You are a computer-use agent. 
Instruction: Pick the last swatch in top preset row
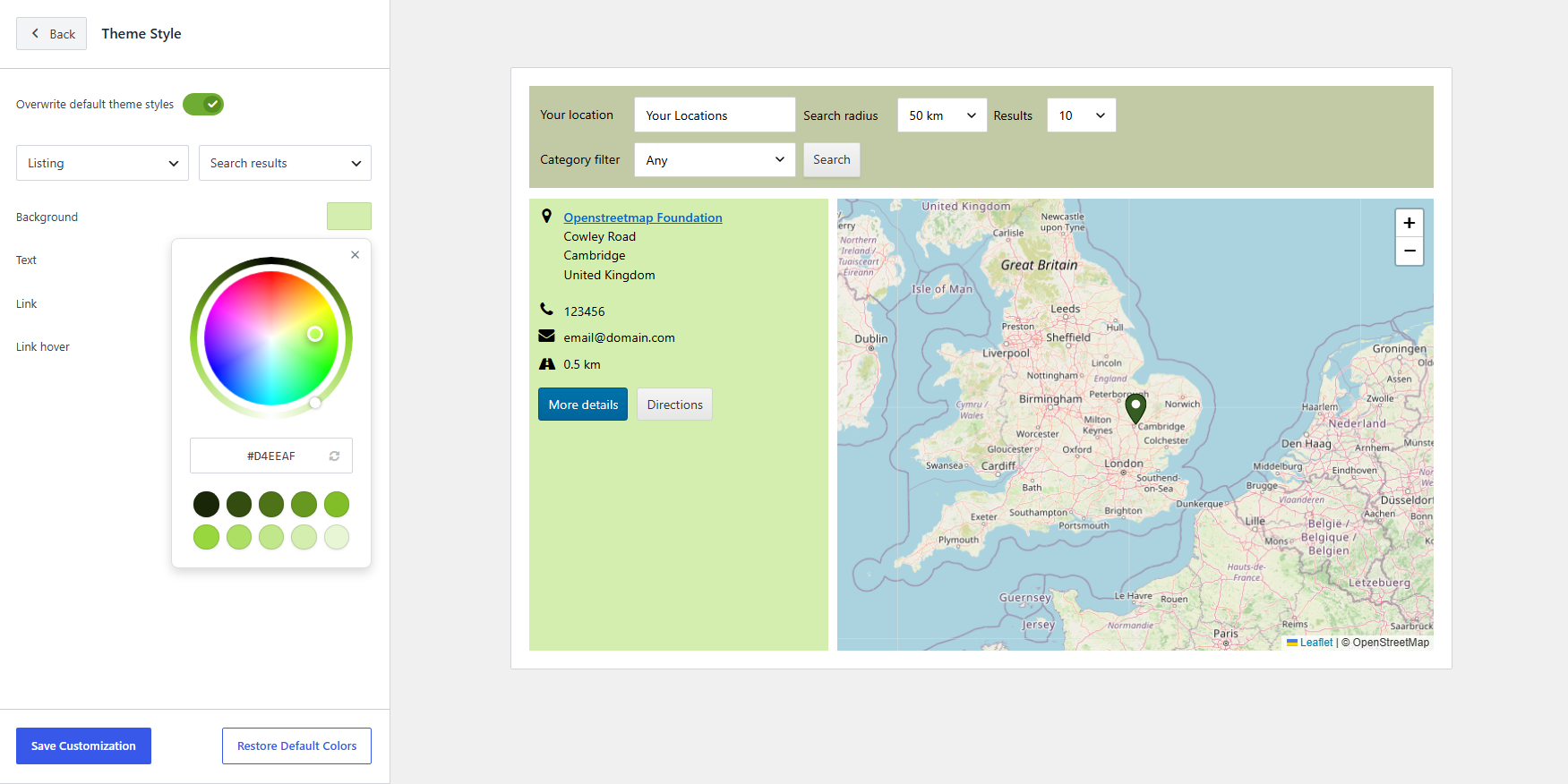[x=337, y=504]
